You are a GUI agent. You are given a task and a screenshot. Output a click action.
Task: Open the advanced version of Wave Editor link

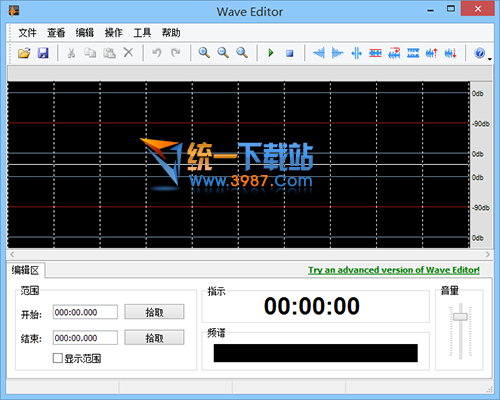click(x=394, y=270)
